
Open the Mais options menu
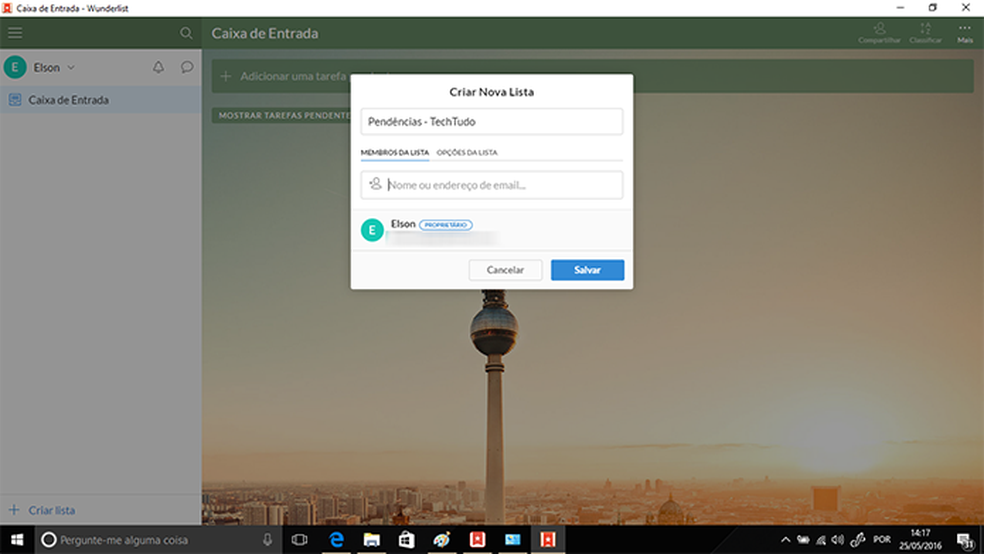[965, 33]
